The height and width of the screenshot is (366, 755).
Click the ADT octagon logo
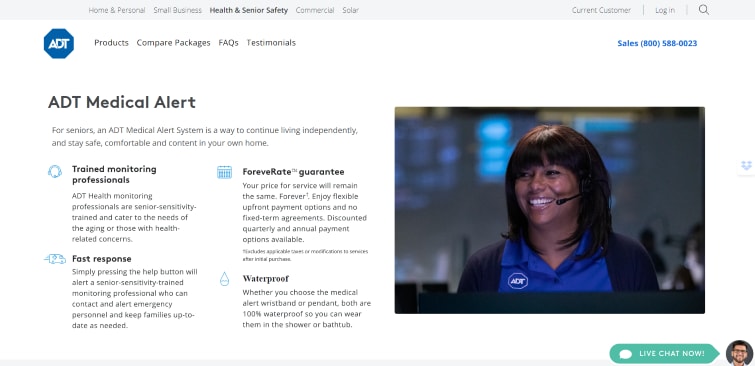[x=59, y=43]
